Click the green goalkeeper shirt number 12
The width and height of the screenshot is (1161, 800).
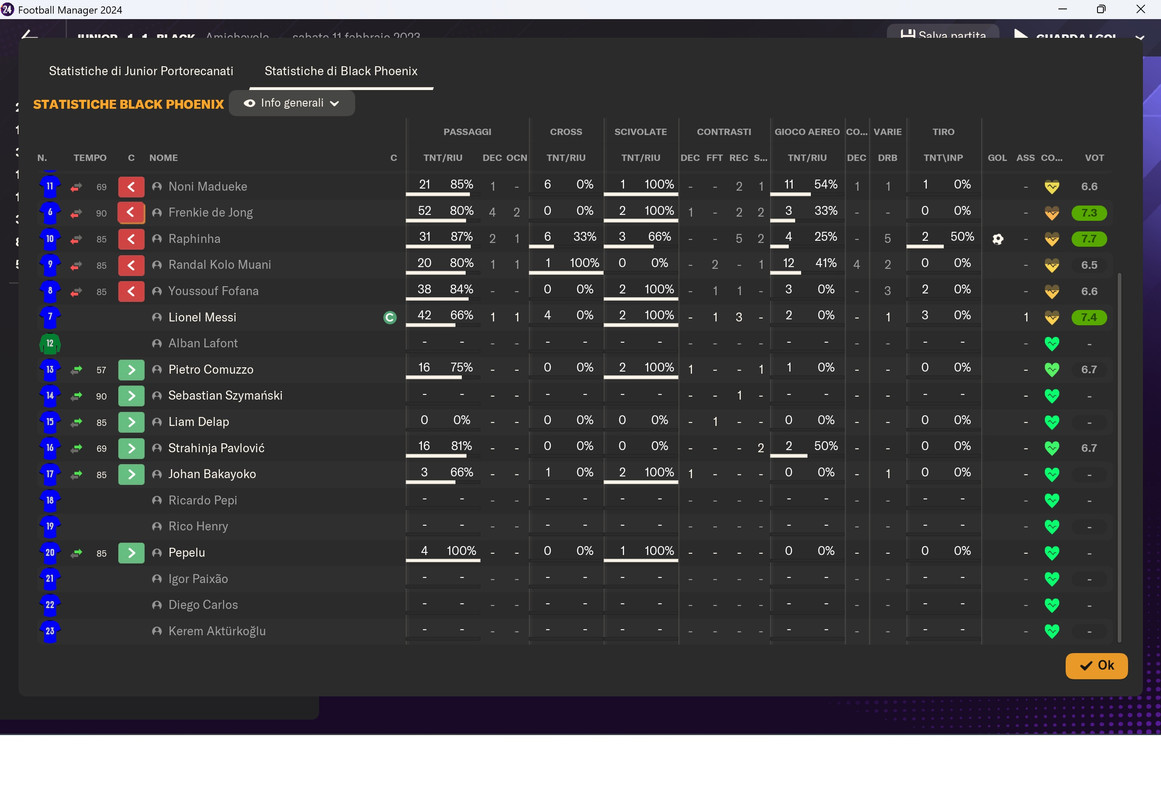click(x=50, y=344)
